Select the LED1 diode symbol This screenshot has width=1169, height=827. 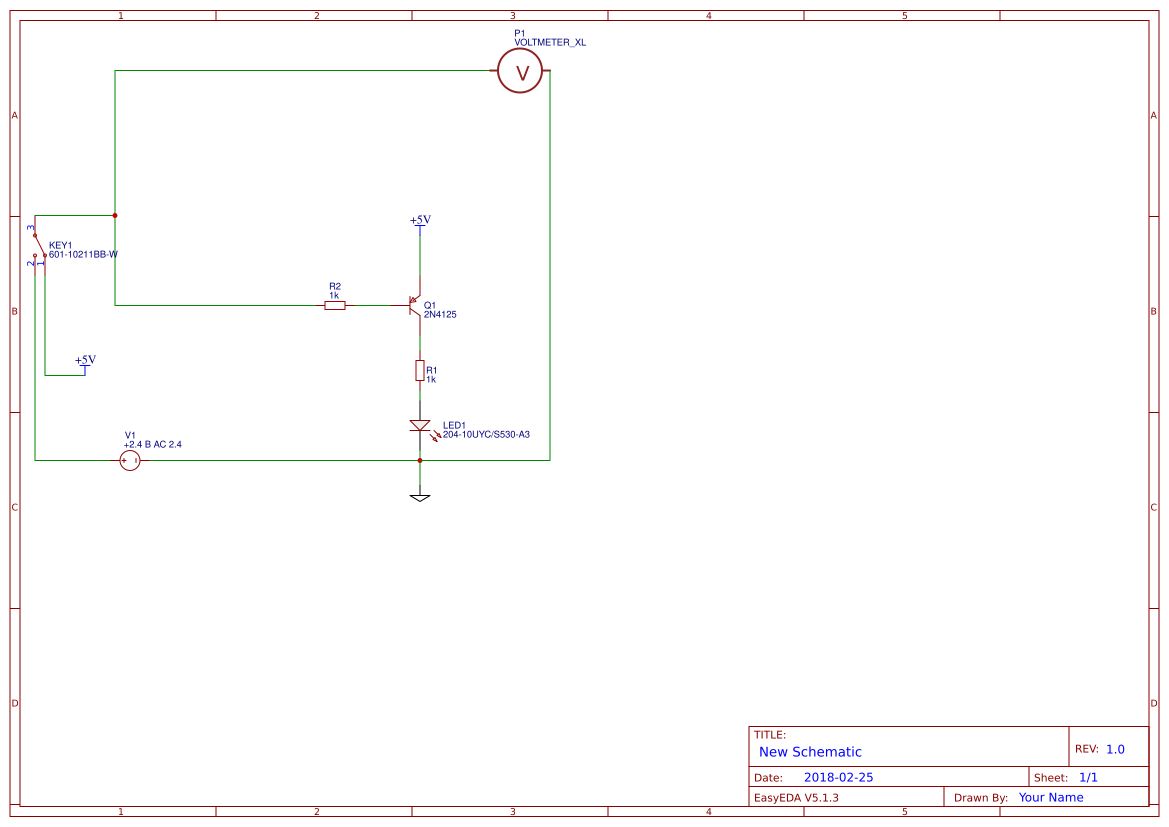[x=419, y=425]
